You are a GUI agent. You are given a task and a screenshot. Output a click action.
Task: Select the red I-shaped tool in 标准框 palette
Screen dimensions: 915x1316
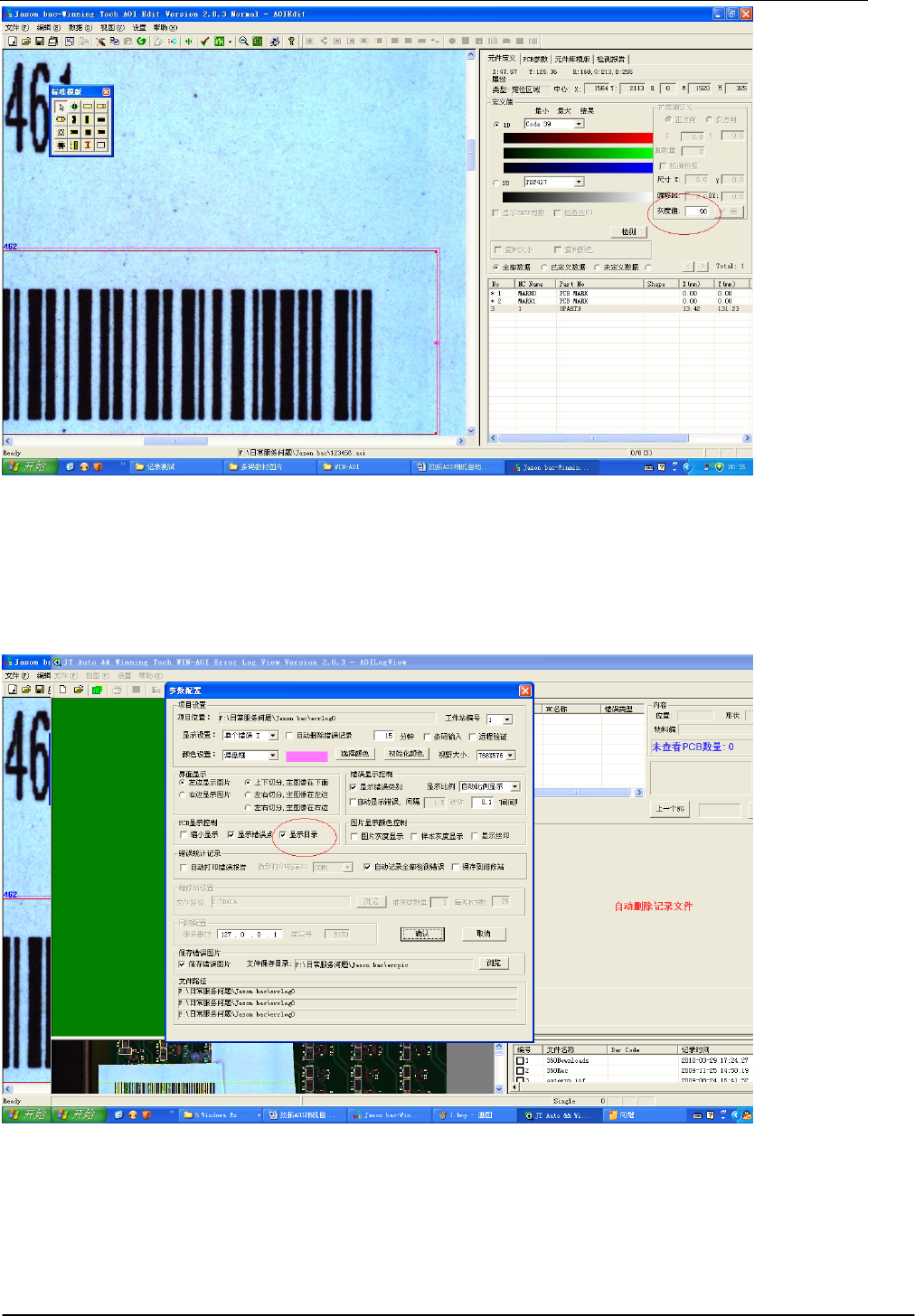tap(88, 145)
